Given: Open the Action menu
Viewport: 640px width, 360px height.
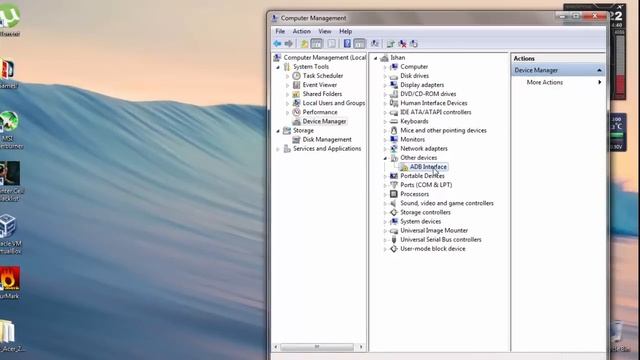Looking at the screenshot, I should tap(301, 31).
